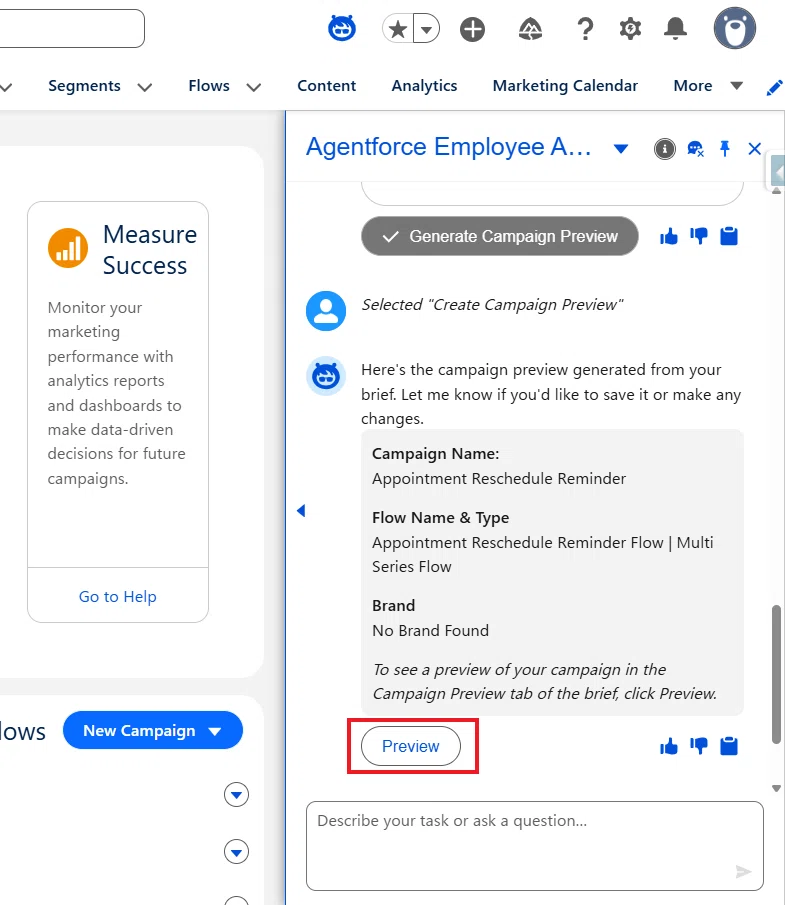Click the Favorites star icon
The width and height of the screenshot is (785, 905).
[x=398, y=29]
